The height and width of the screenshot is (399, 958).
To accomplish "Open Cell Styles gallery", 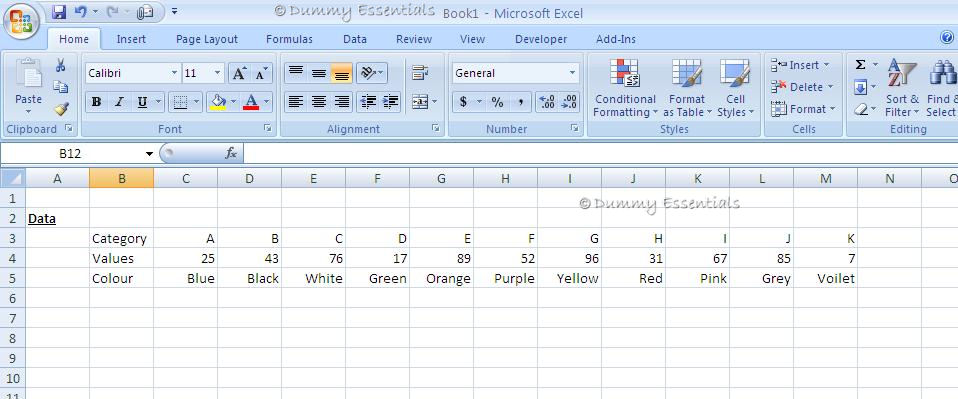I will pos(735,88).
